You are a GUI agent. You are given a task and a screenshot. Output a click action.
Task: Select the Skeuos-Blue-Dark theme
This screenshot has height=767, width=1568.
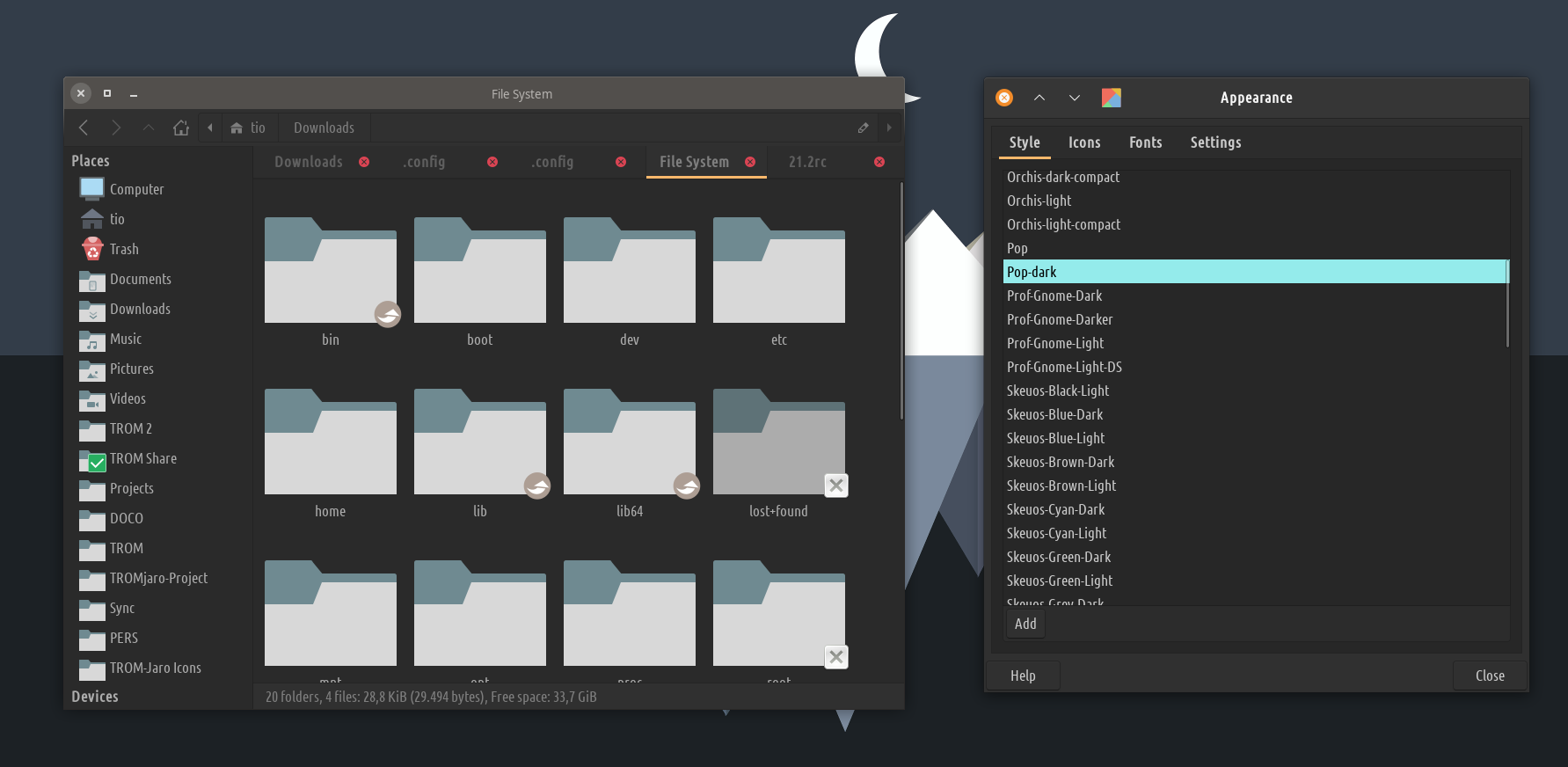click(1054, 414)
